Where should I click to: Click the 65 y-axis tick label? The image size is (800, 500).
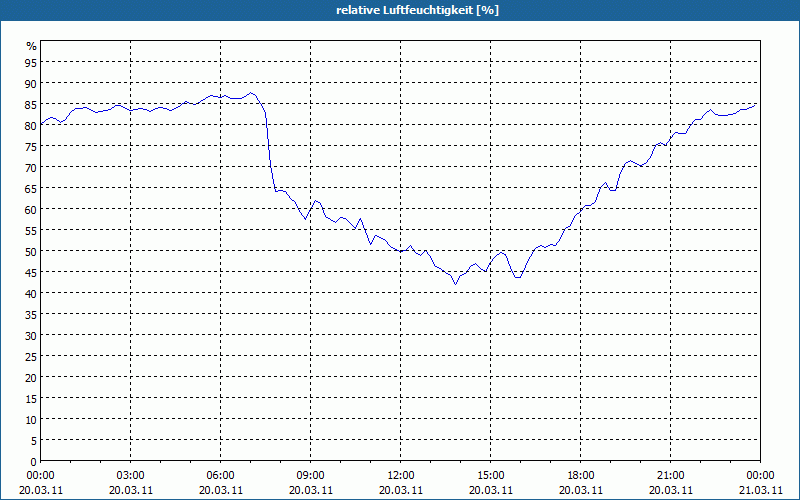tap(30, 188)
